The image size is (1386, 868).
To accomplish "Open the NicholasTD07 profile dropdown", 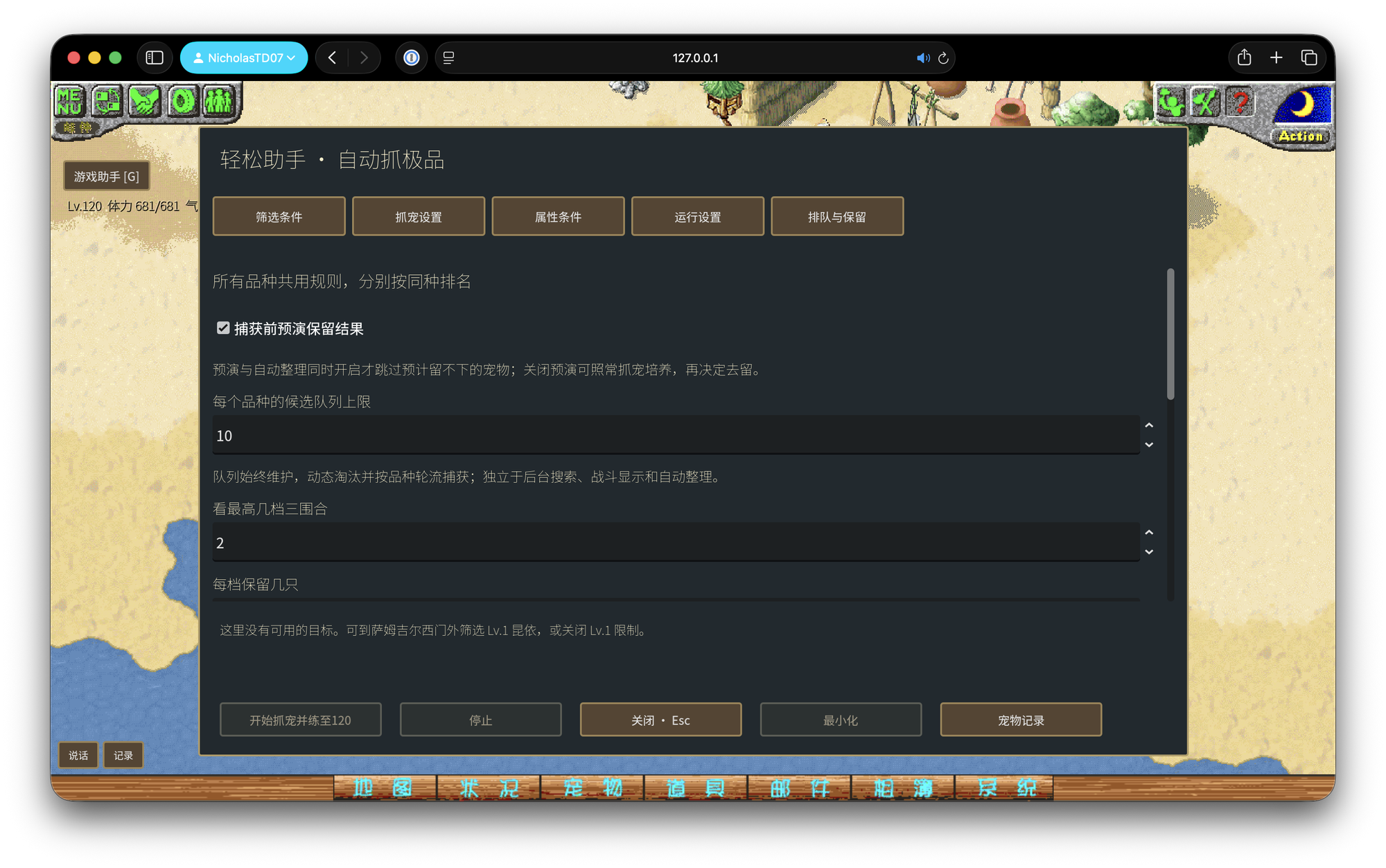I will [x=244, y=57].
